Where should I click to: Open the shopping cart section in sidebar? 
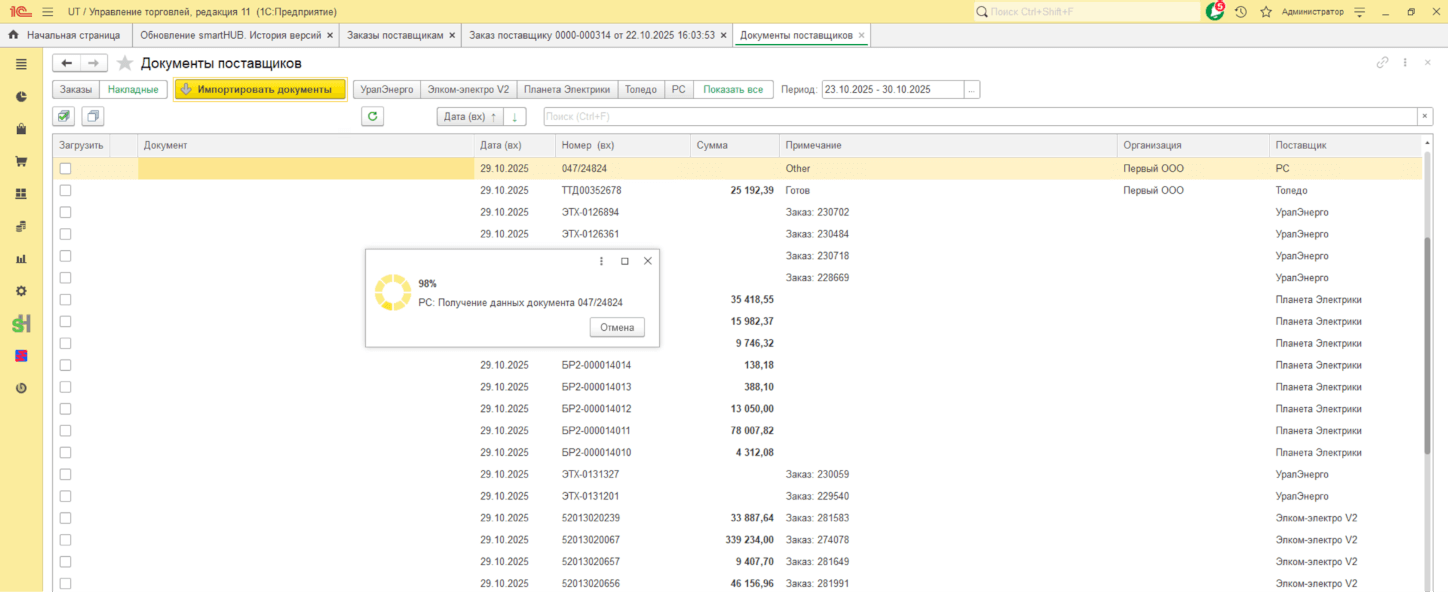21,161
